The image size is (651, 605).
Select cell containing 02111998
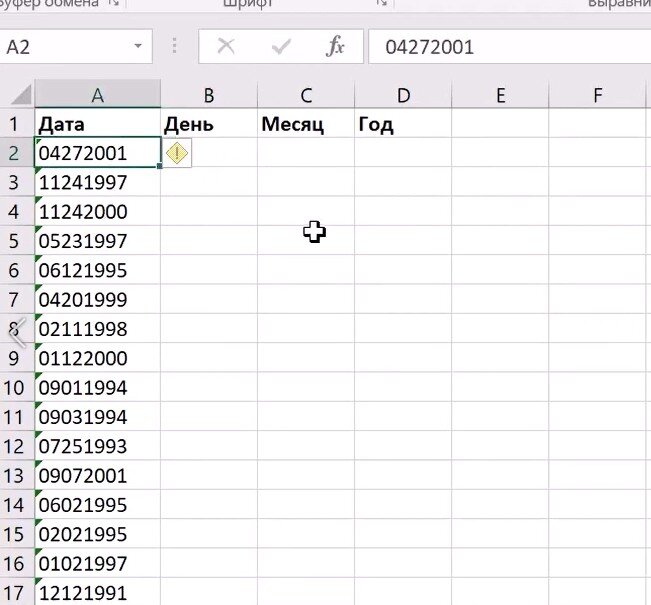(x=98, y=328)
